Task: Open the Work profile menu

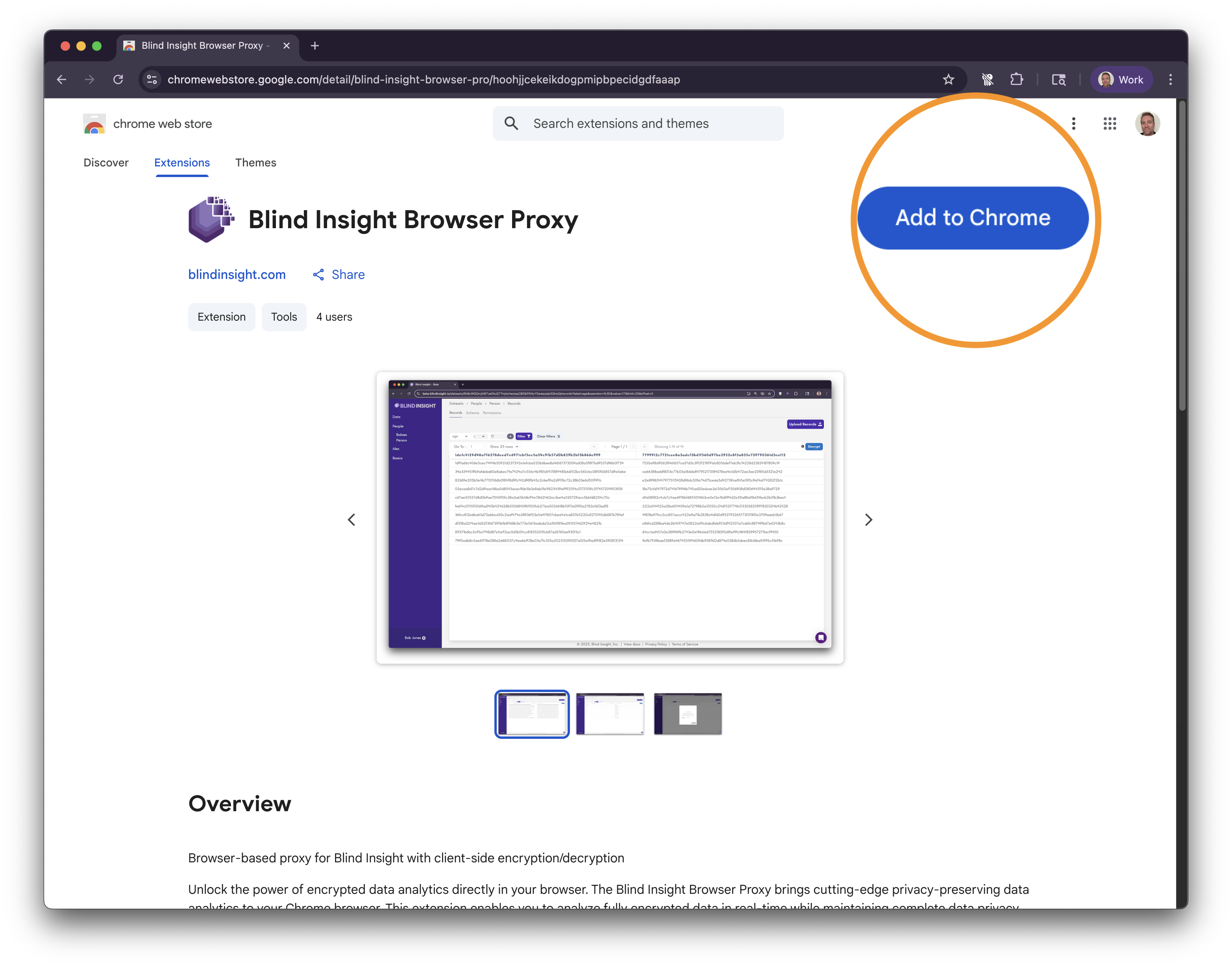Action: pos(1121,80)
